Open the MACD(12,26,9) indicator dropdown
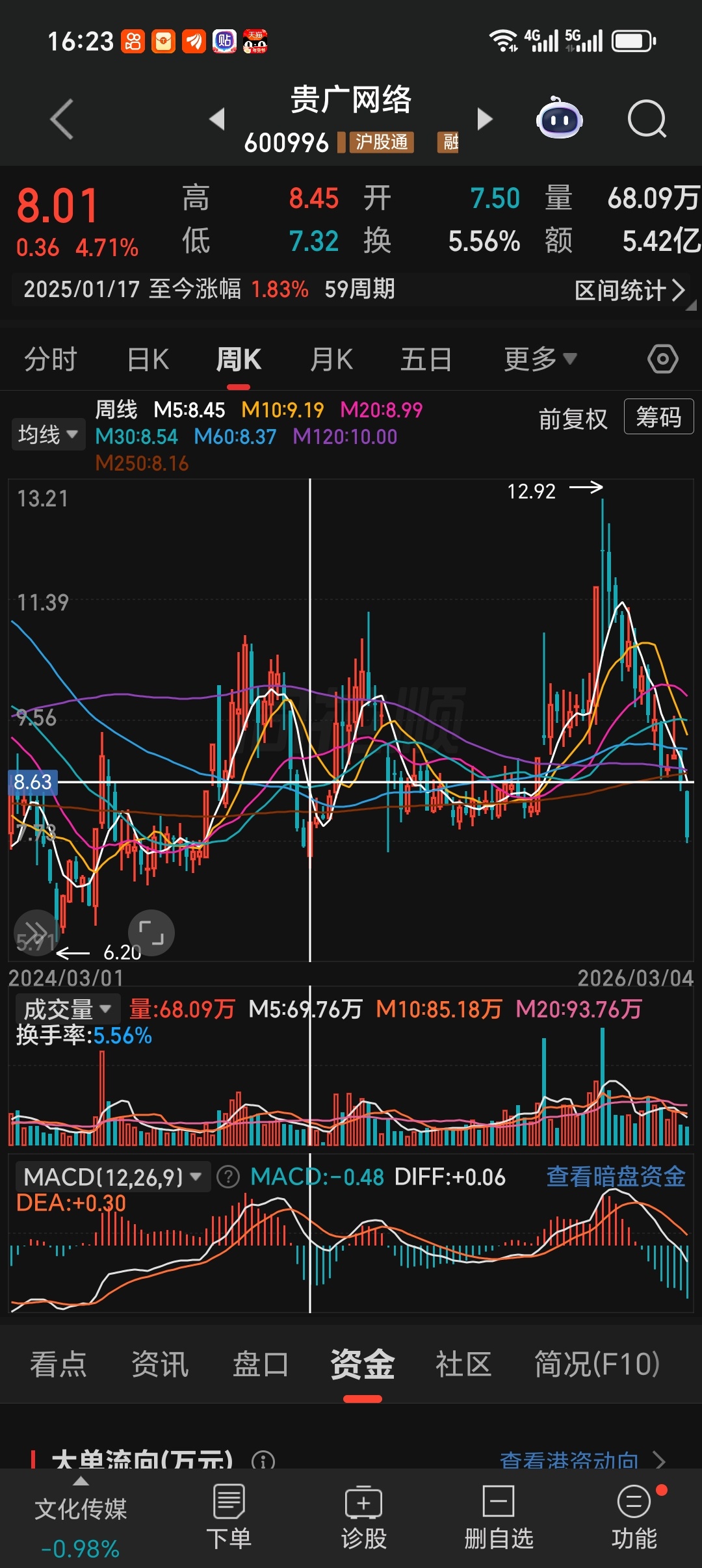Image resolution: width=702 pixels, height=1568 pixels. coord(112,1177)
